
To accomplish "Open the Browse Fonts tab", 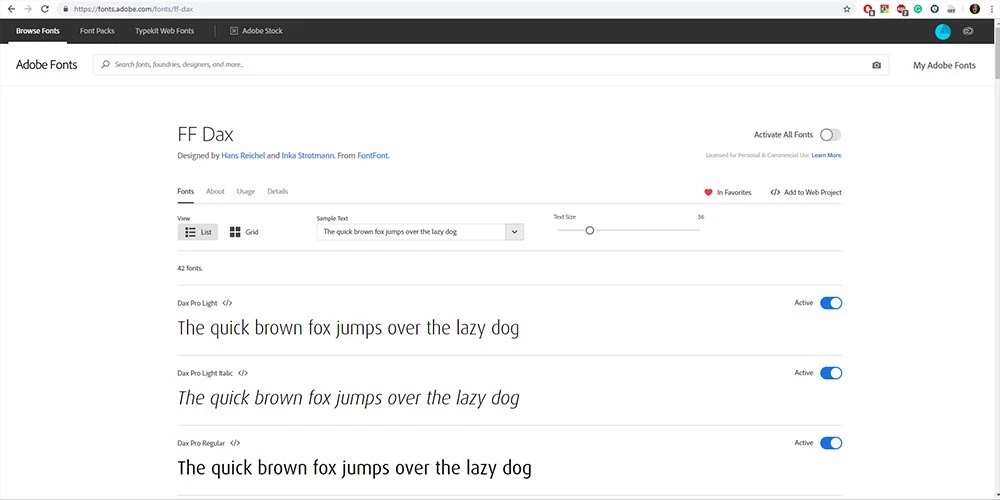I will (x=38, y=31).
